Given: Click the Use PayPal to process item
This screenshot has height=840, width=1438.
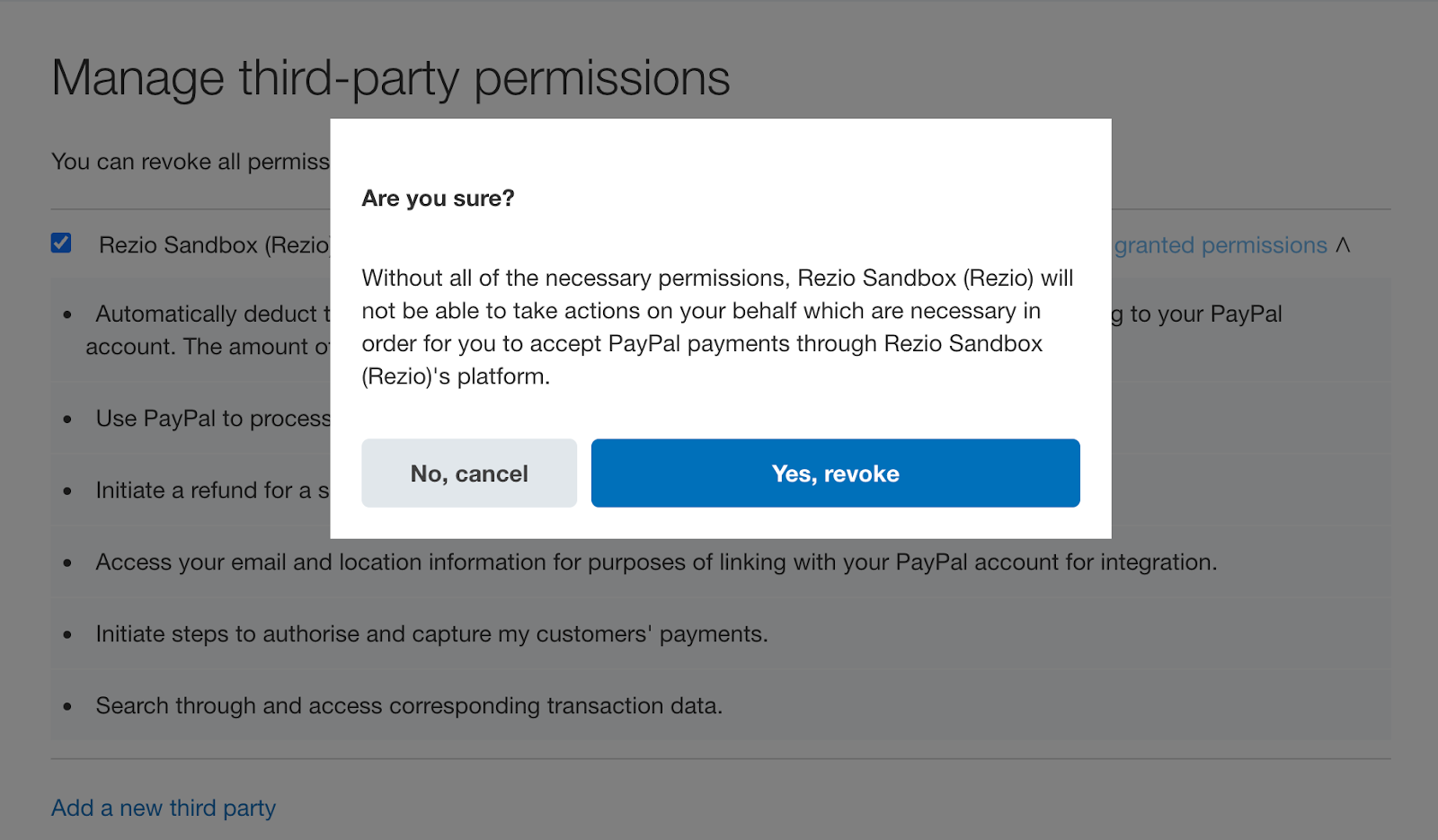Looking at the screenshot, I should [213, 419].
